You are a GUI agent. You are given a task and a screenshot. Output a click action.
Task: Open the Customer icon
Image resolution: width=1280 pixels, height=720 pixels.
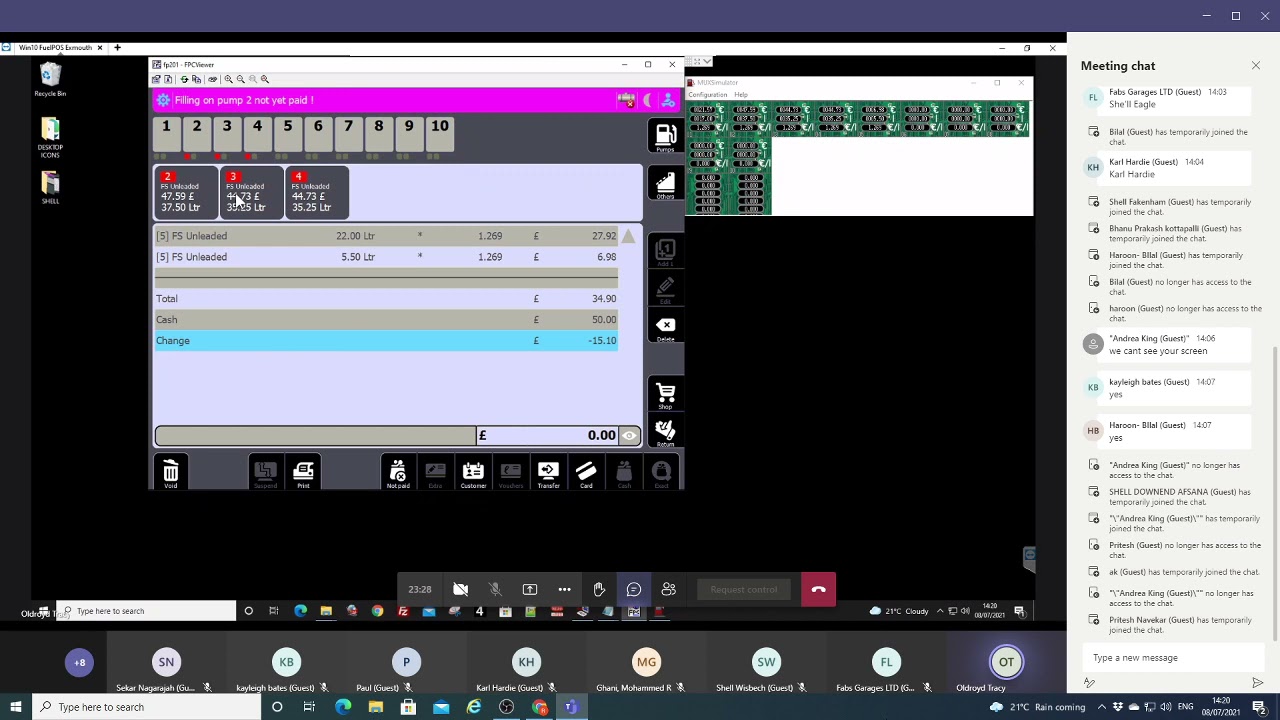tap(473, 472)
